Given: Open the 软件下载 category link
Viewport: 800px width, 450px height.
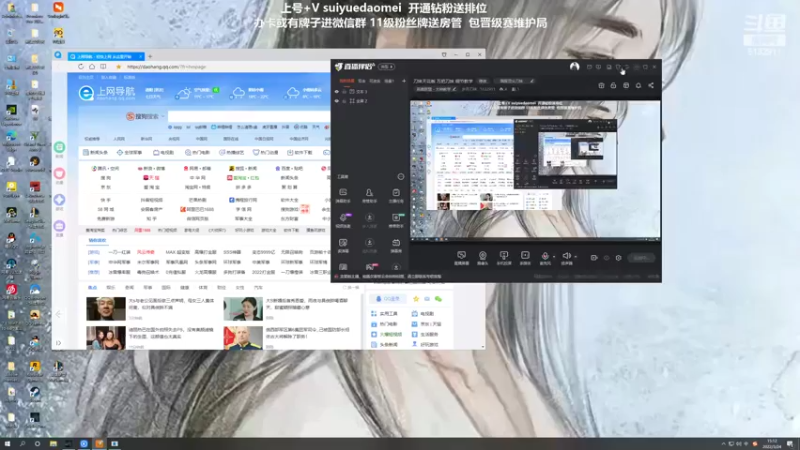Looking at the screenshot, I should [x=301, y=153].
